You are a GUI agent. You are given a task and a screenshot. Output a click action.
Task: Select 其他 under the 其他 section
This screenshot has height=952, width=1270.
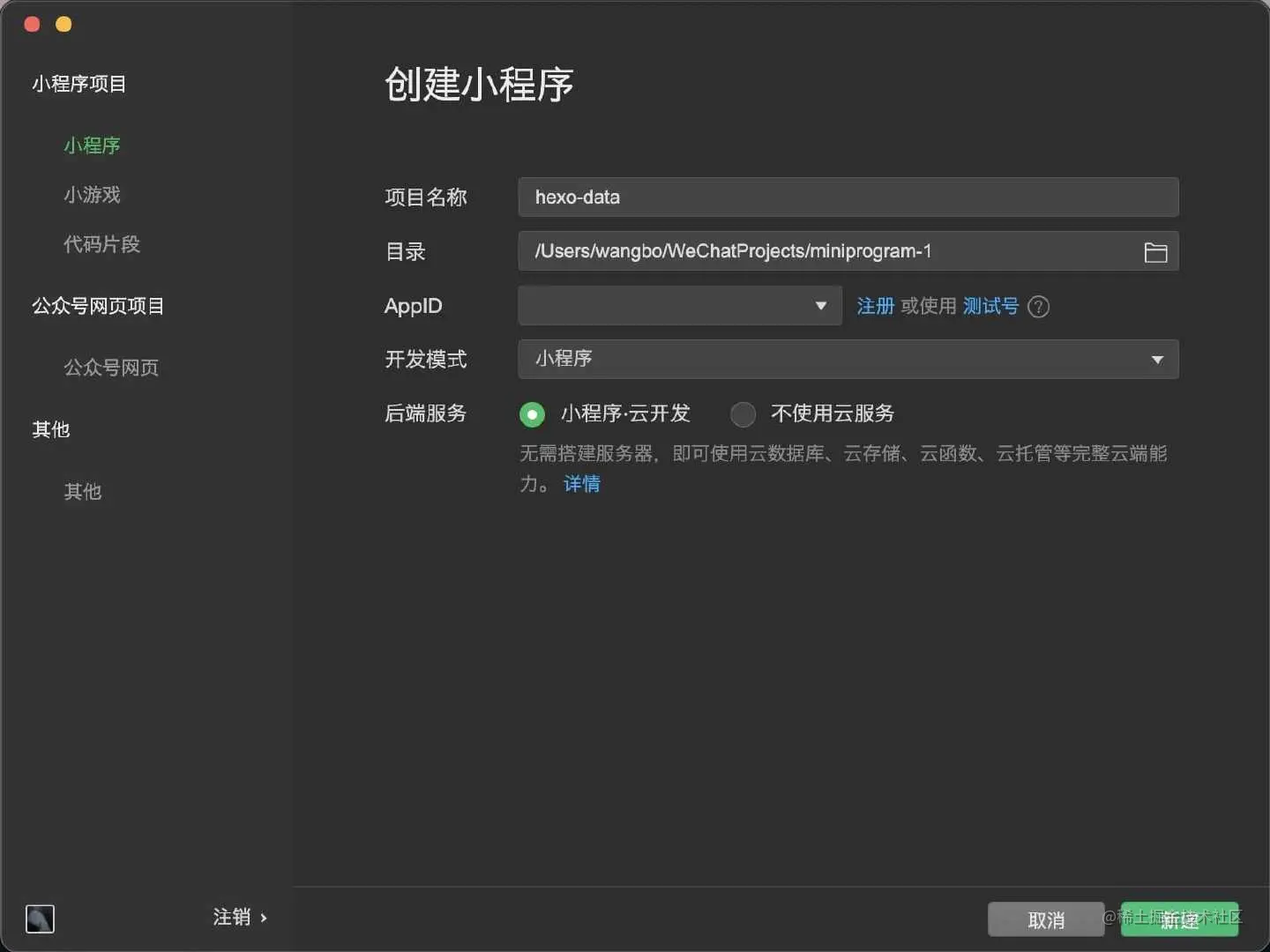click(82, 493)
